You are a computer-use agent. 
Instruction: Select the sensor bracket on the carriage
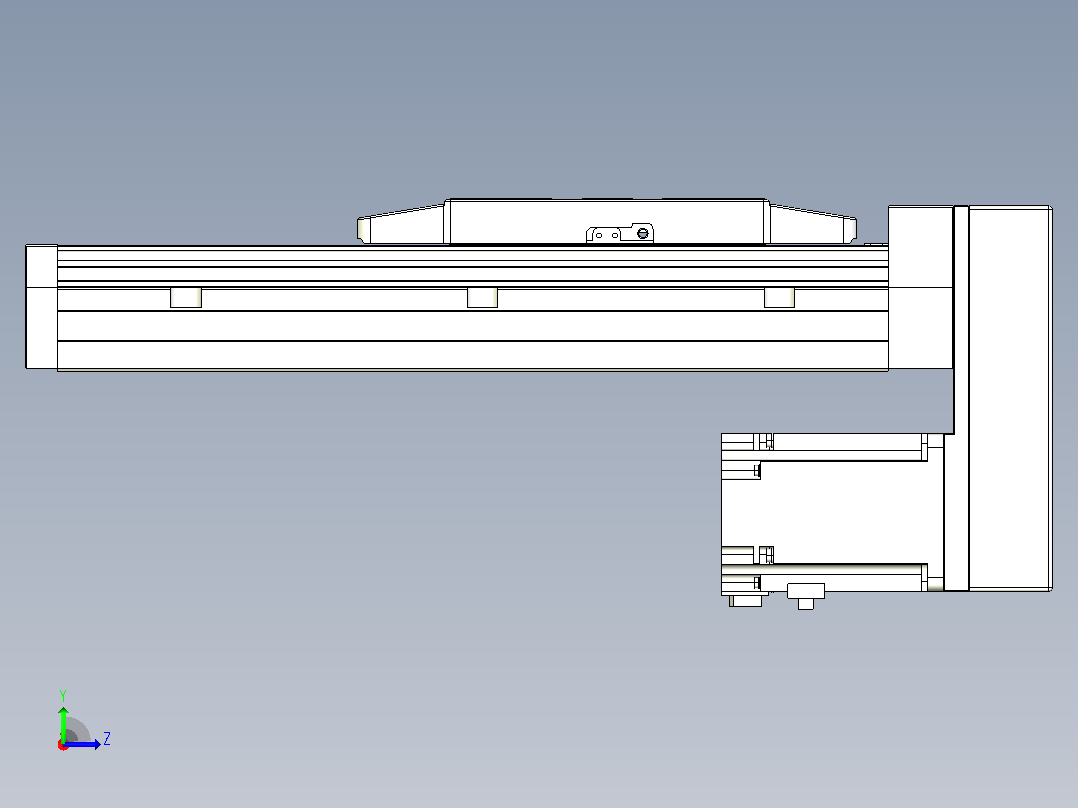pos(619,233)
